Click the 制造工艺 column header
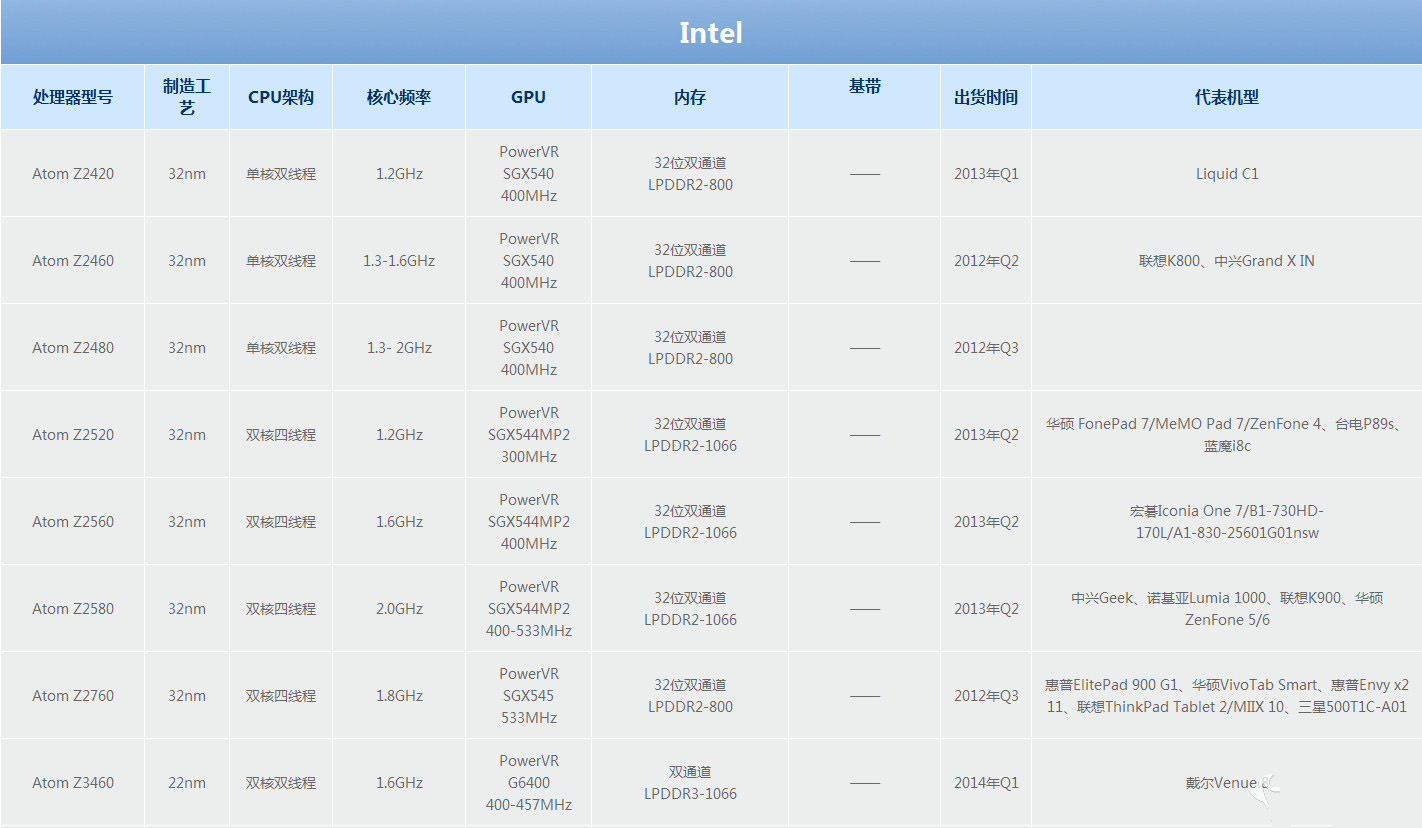The width and height of the screenshot is (1422, 828). pos(187,97)
